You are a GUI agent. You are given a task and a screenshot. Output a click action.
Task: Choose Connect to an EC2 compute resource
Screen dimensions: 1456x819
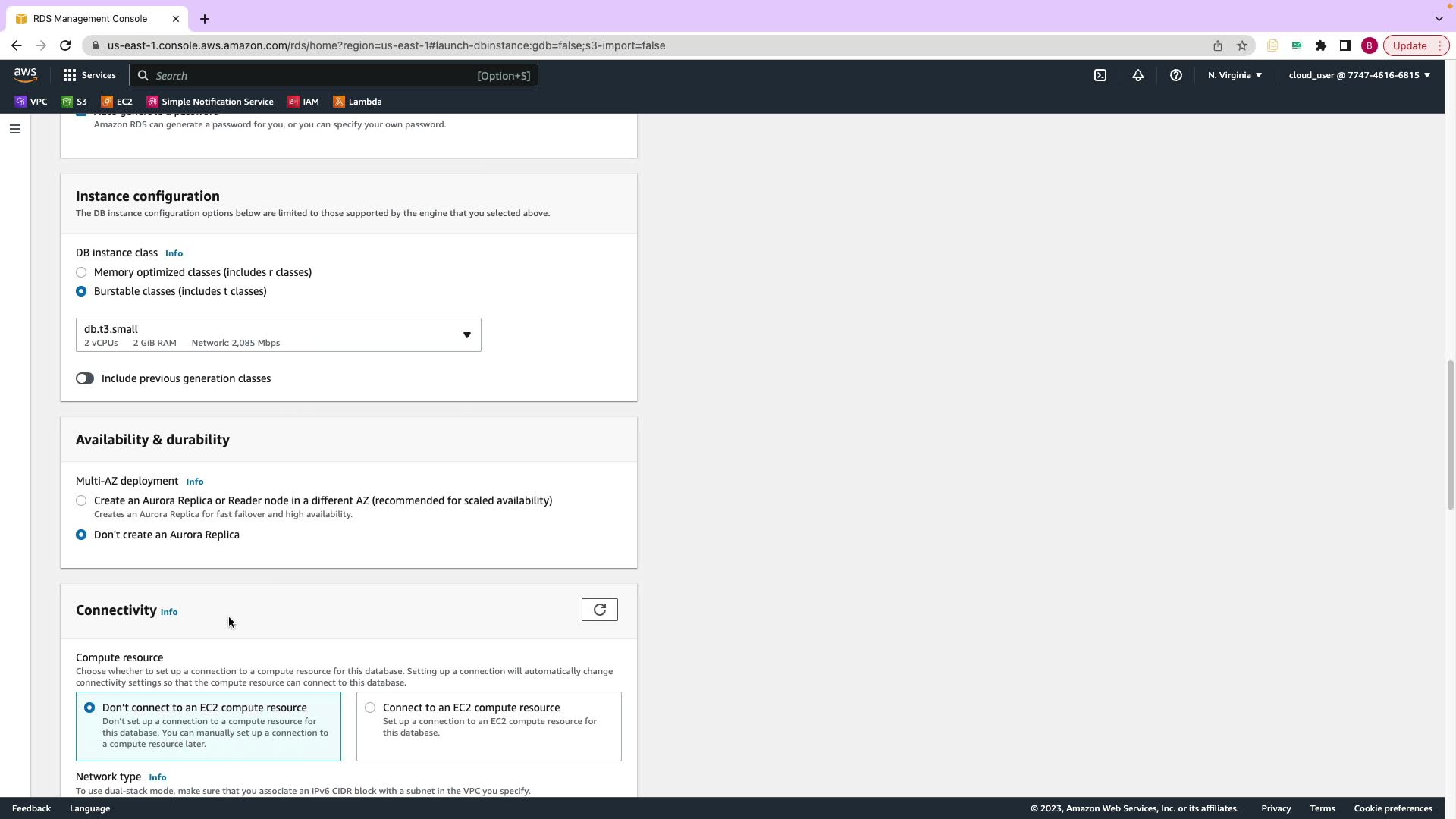point(370,708)
